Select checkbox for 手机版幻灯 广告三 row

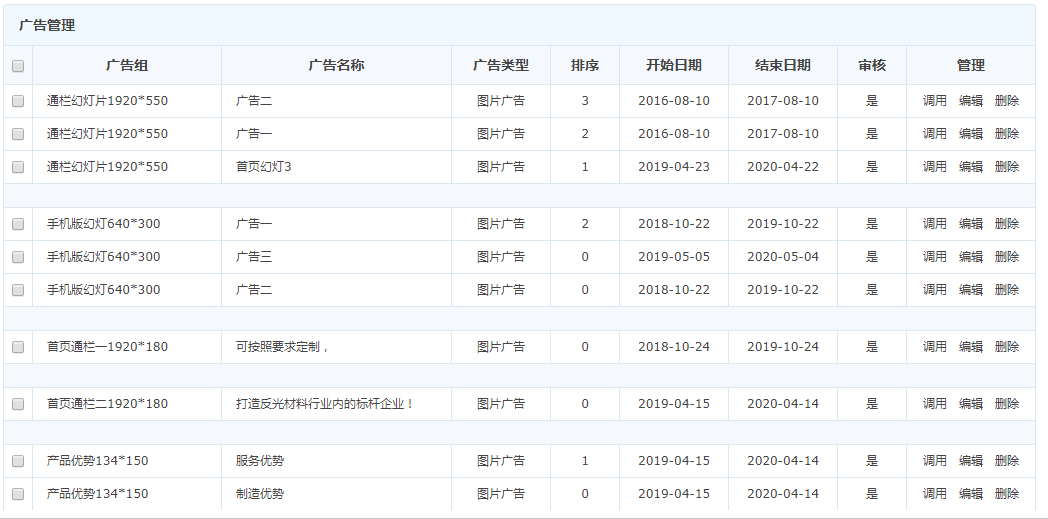[18, 257]
